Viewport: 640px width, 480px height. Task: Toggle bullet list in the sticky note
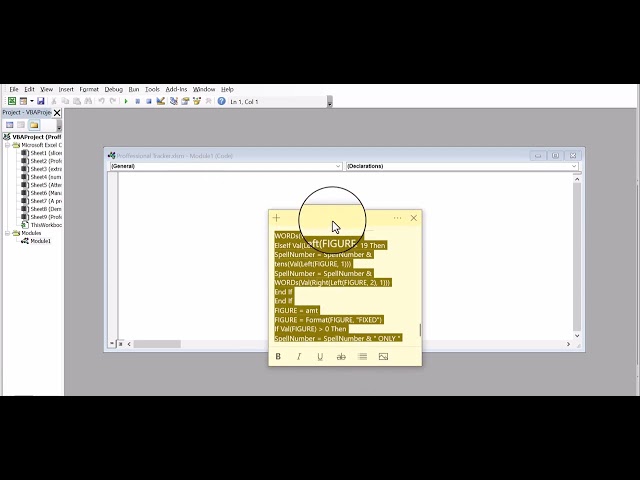tap(362, 356)
